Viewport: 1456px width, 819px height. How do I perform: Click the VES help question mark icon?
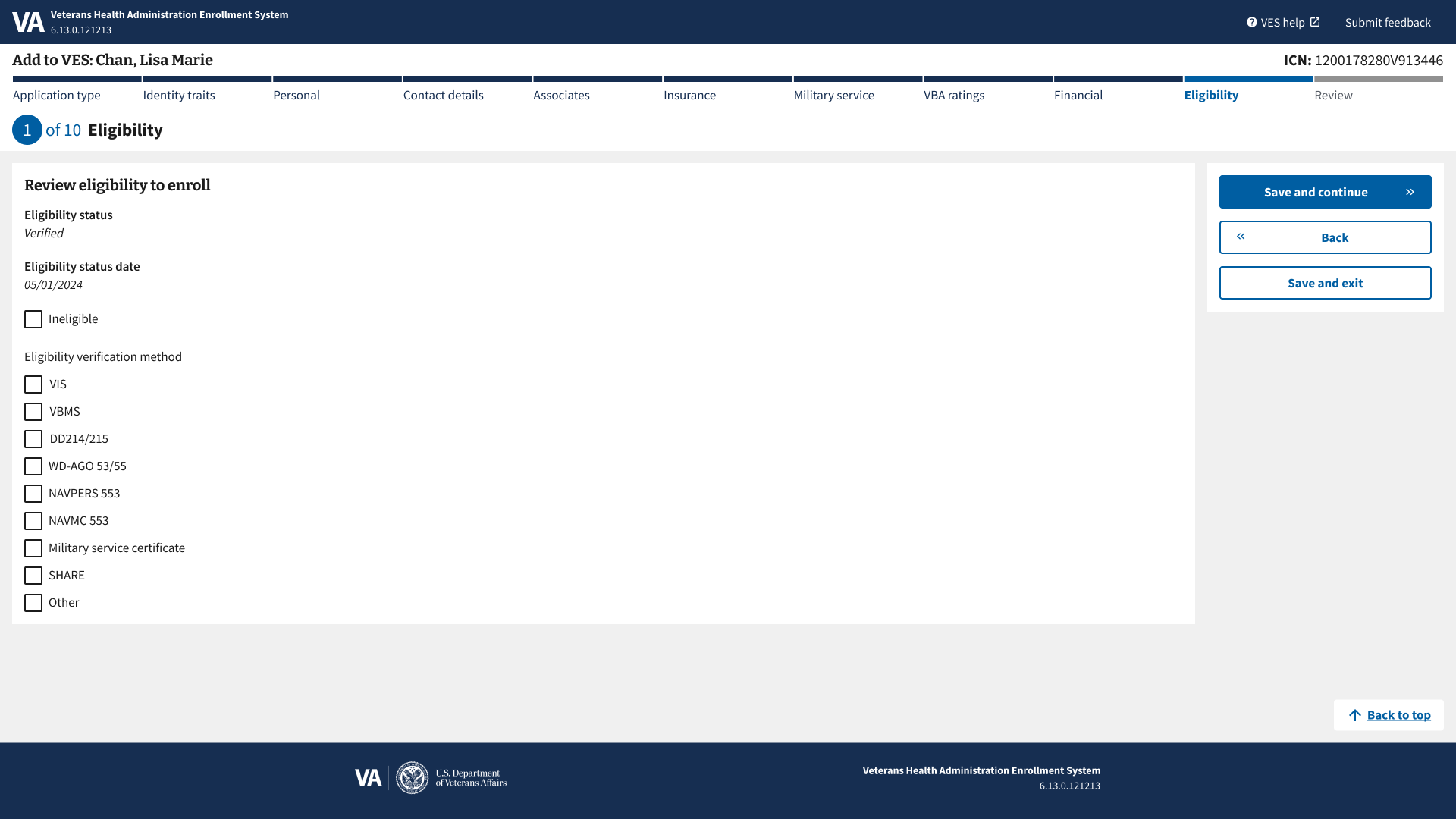[x=1251, y=22]
